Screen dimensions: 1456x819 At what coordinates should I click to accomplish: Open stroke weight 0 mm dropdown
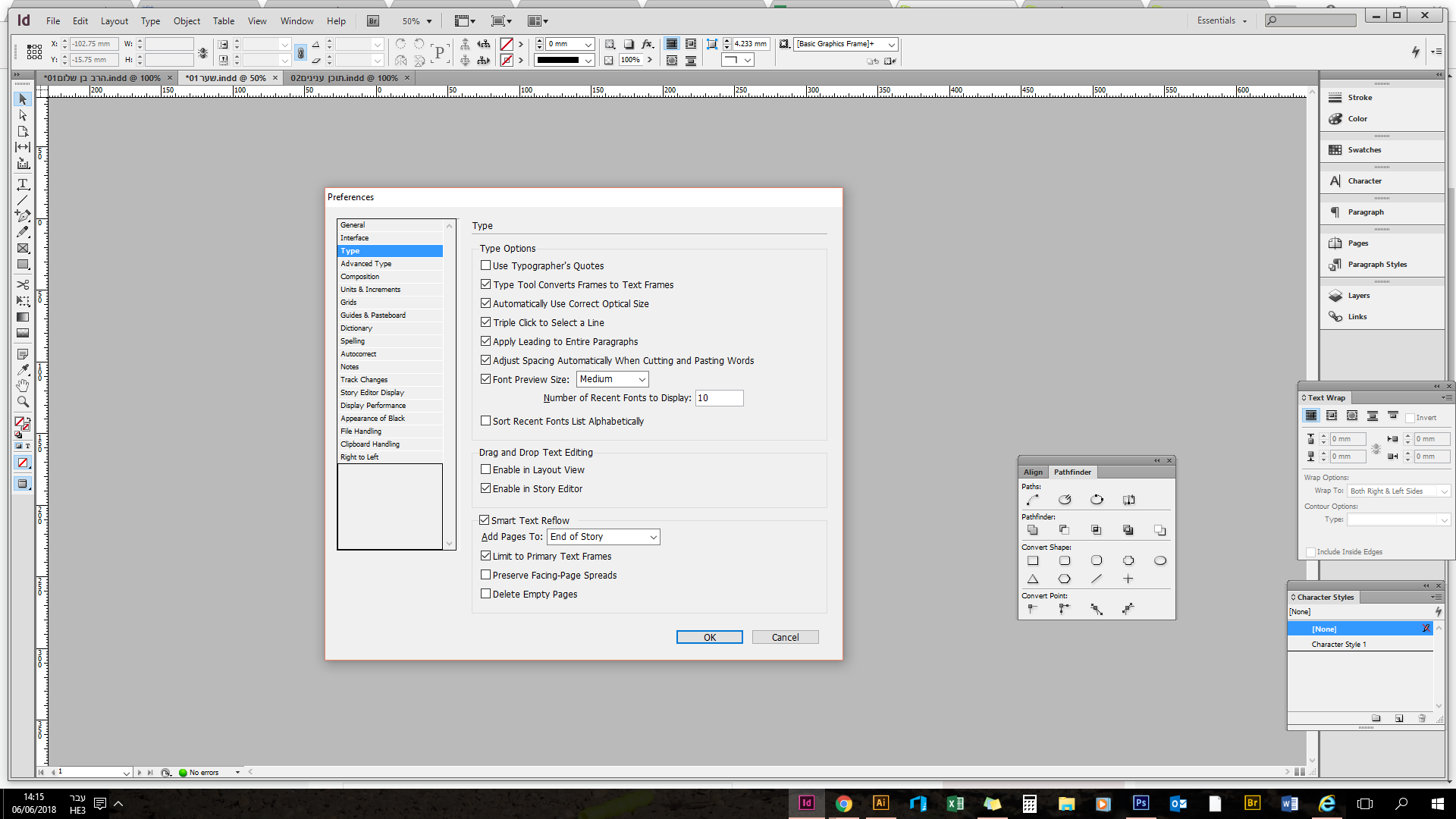click(x=588, y=44)
